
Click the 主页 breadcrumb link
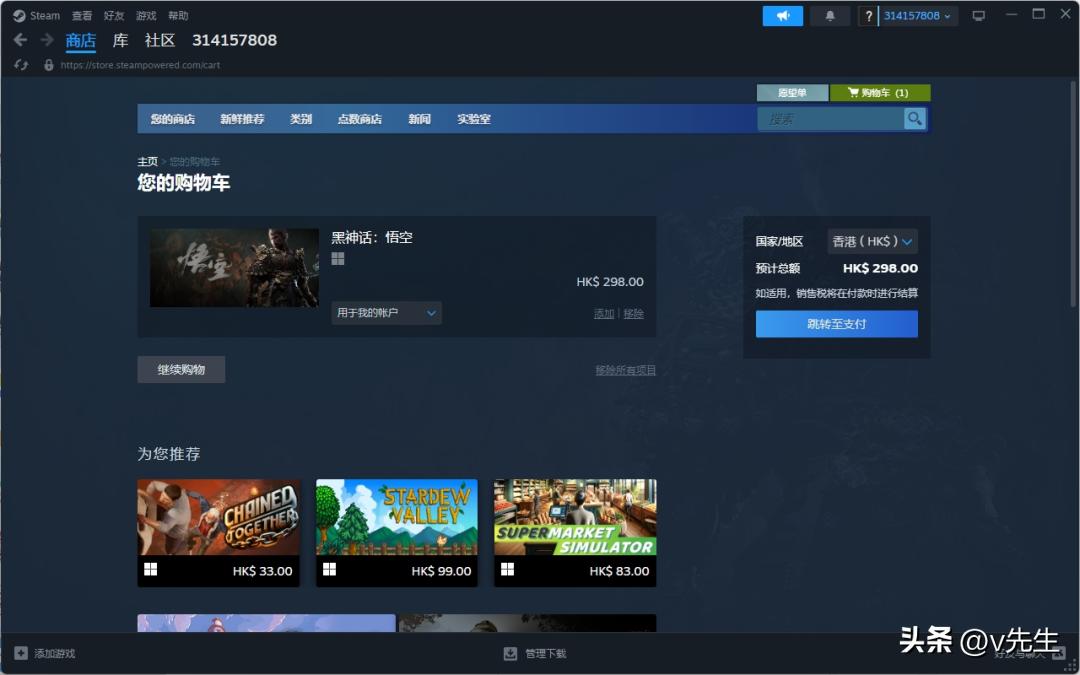pos(147,161)
